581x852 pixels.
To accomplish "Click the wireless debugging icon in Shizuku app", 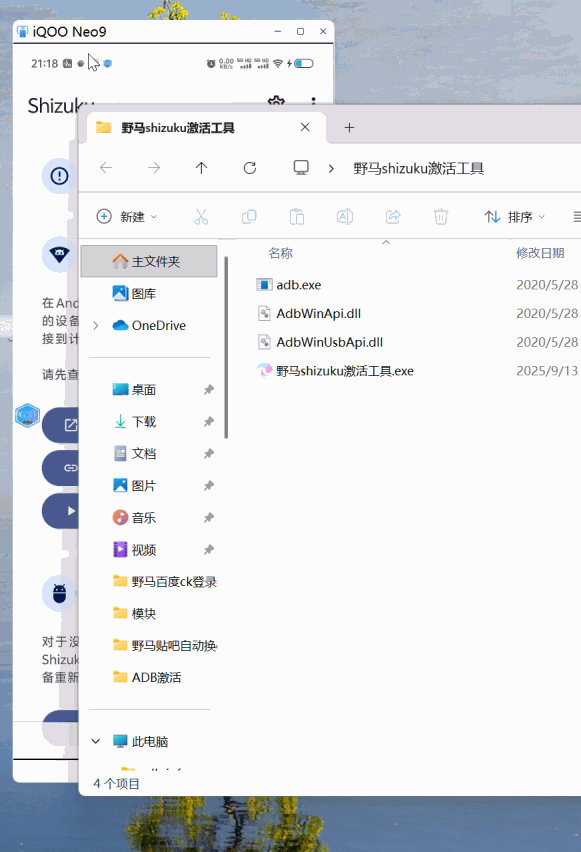I will [x=59, y=254].
